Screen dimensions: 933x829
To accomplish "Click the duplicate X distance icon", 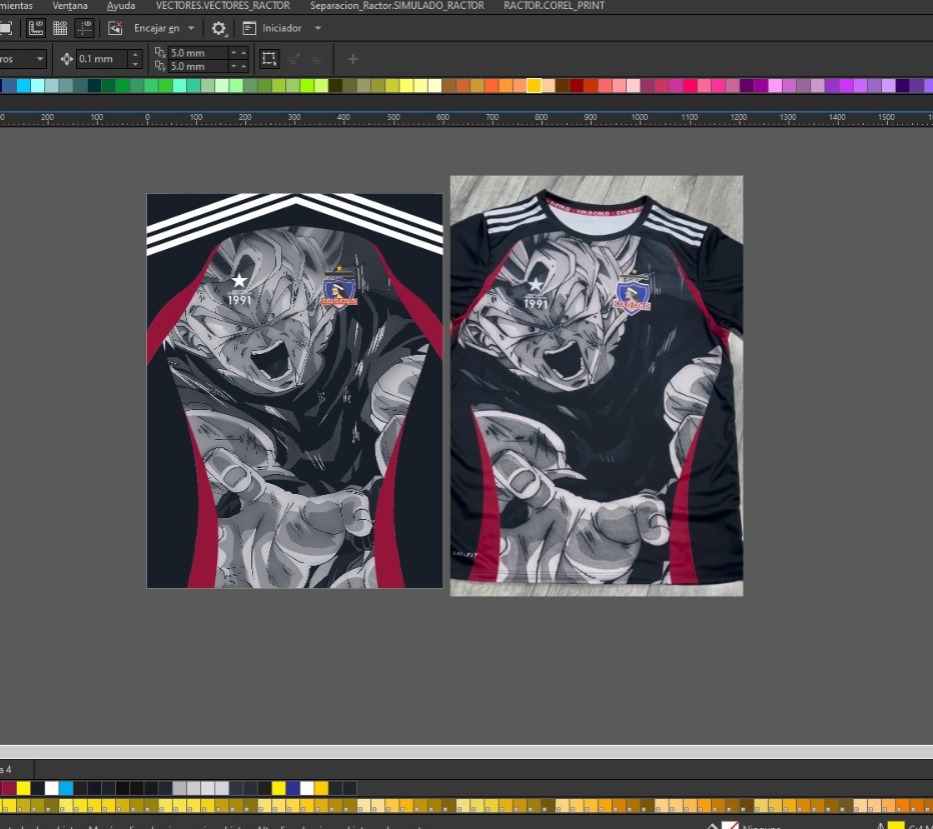I will point(160,52).
